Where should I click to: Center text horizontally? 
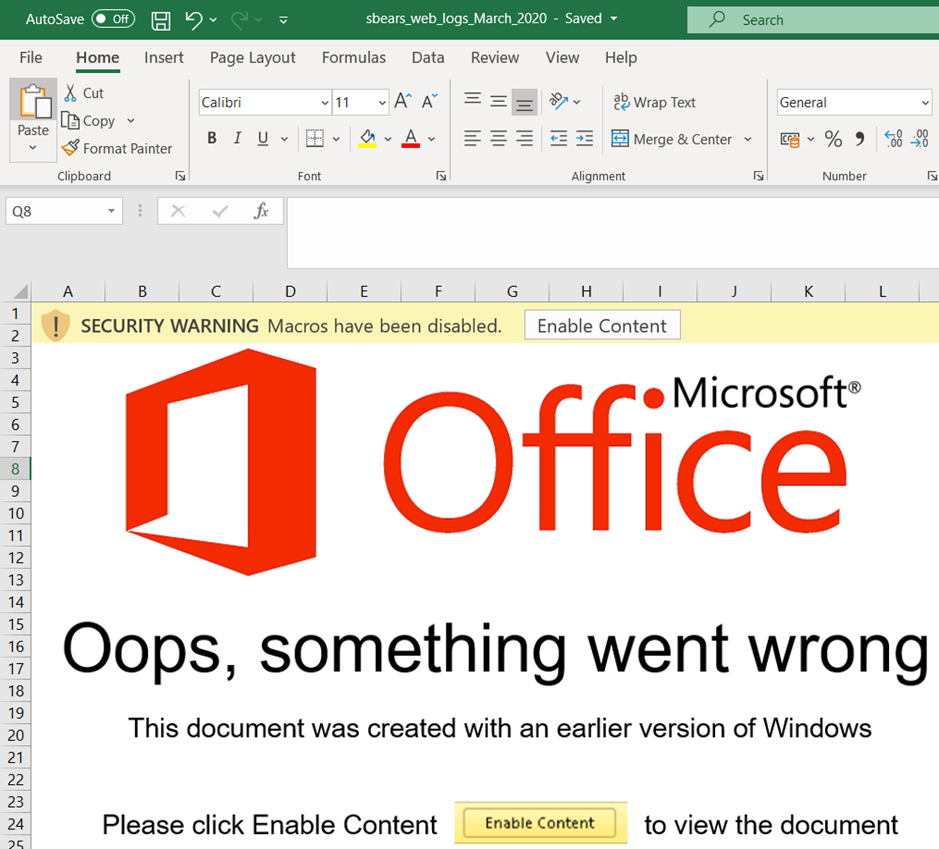[x=498, y=138]
